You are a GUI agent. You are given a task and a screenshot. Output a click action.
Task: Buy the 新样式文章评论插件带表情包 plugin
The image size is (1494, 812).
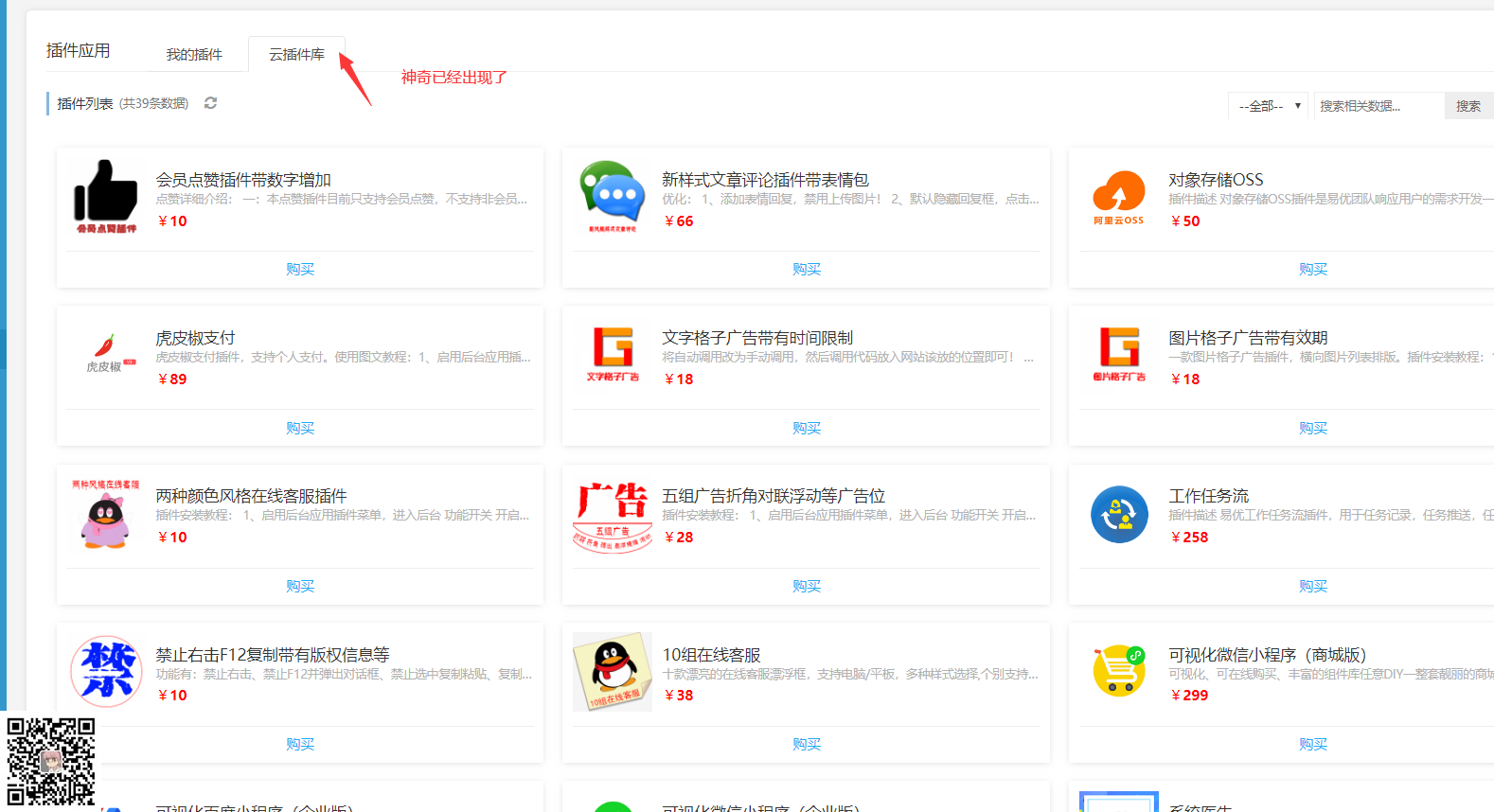807,270
